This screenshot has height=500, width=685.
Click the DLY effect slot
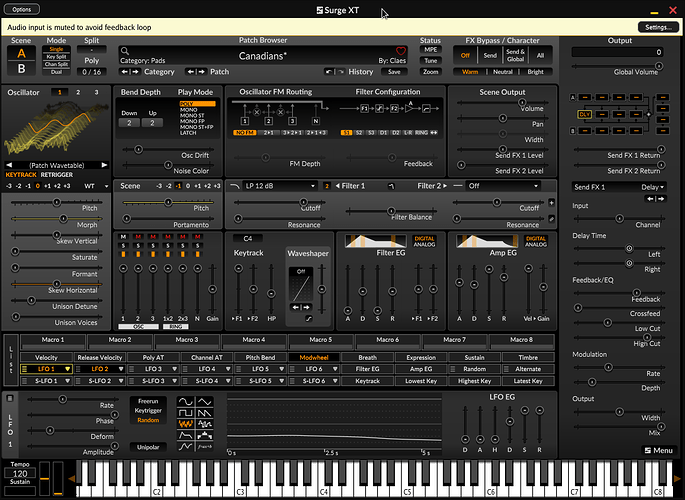pos(584,114)
